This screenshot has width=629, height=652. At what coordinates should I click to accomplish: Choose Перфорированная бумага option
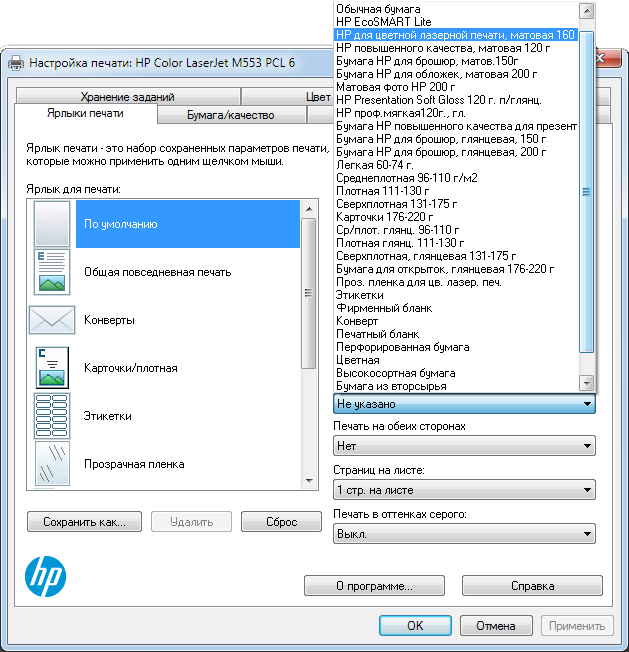point(456,347)
